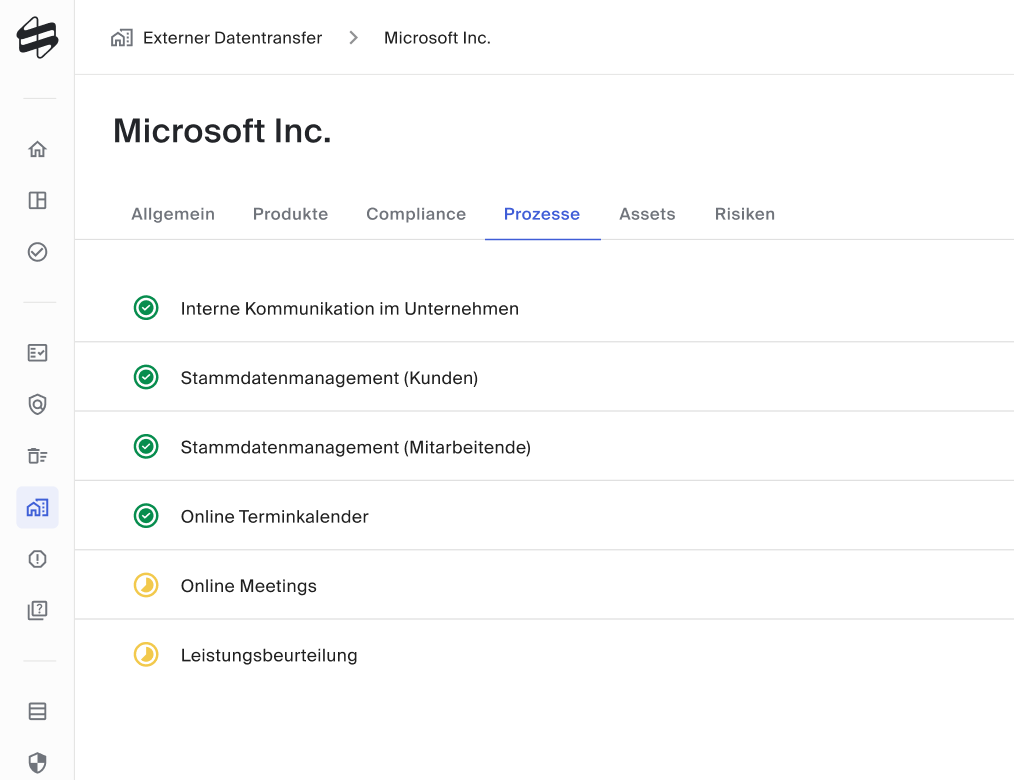This screenshot has width=1014, height=780.
Task: Open the dashboard layout icon in sidebar
Action: pyautogui.click(x=38, y=200)
